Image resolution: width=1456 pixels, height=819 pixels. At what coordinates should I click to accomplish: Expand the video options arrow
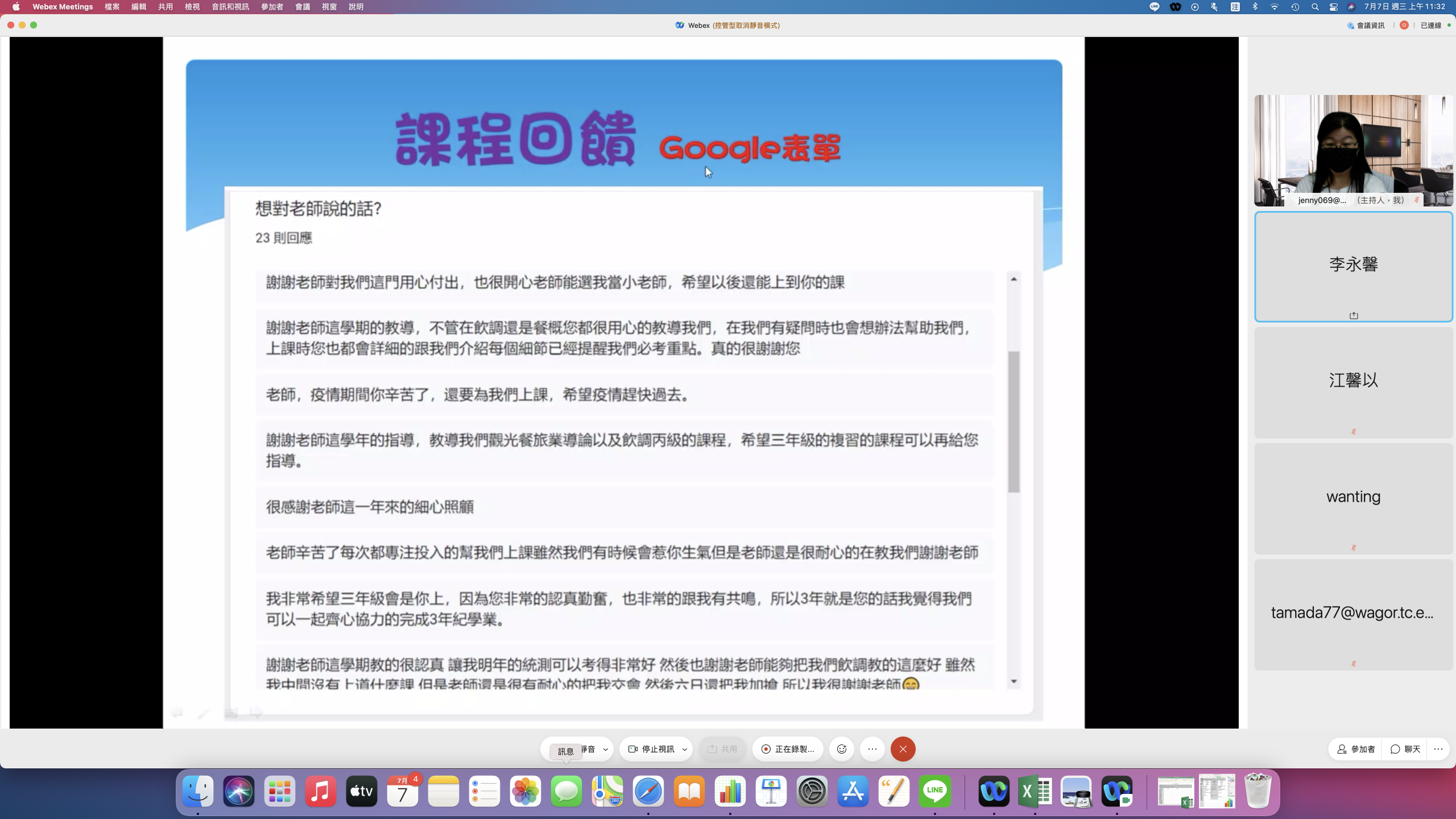tap(685, 749)
